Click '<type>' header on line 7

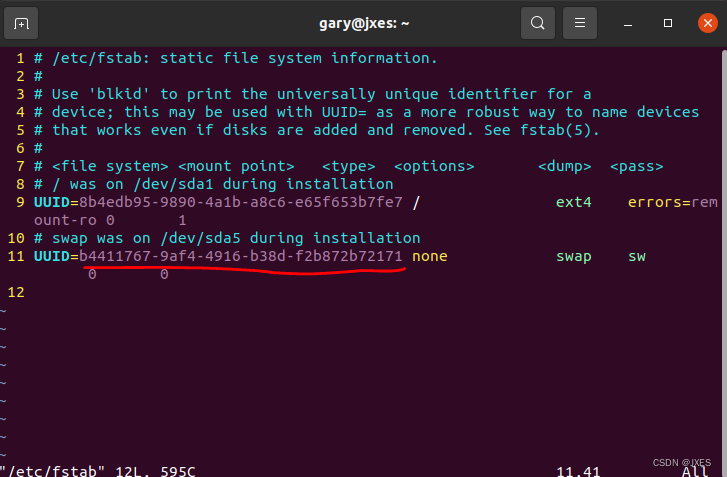pyautogui.click(x=349, y=166)
